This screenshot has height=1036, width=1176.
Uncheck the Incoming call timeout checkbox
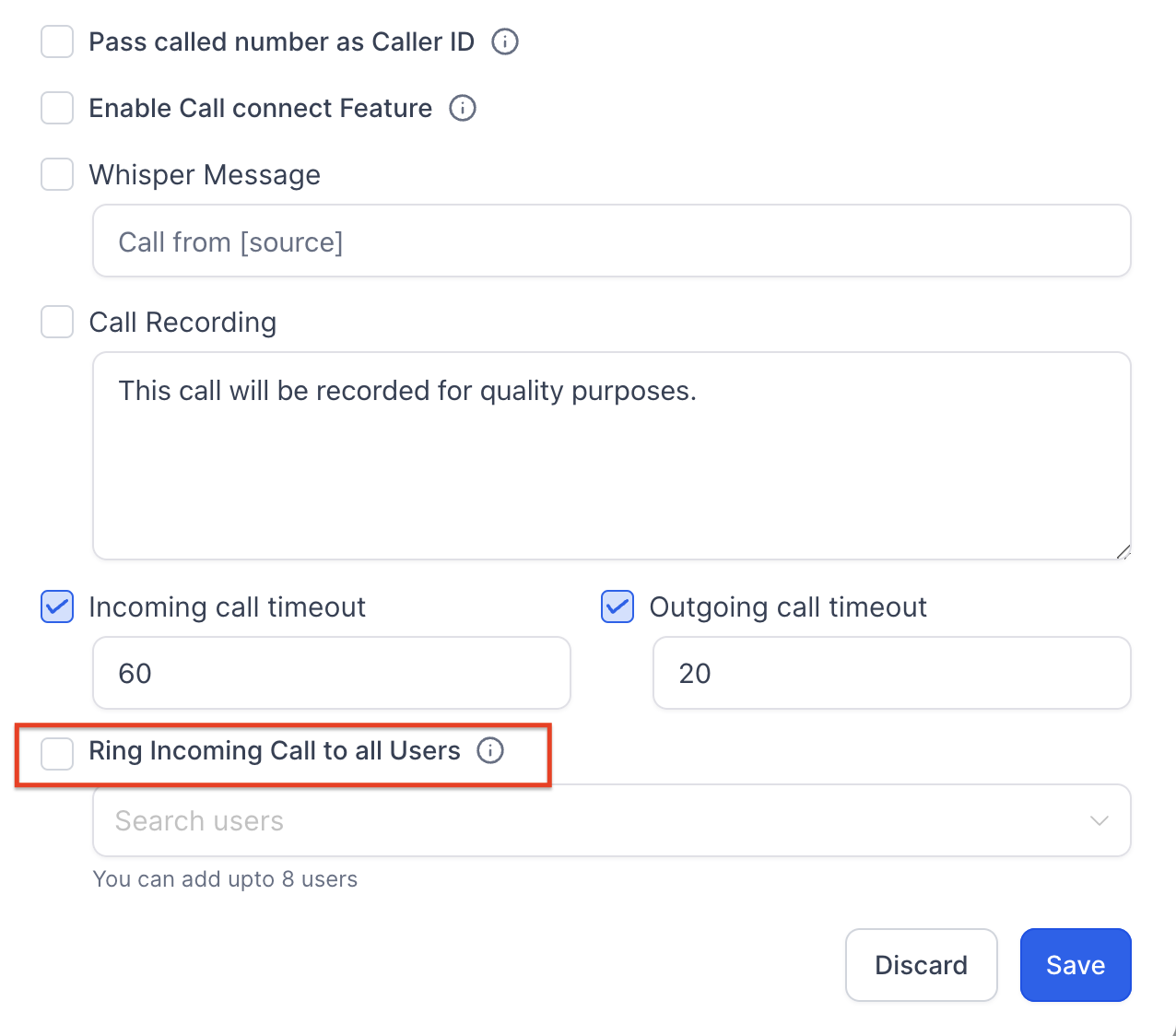click(57, 606)
